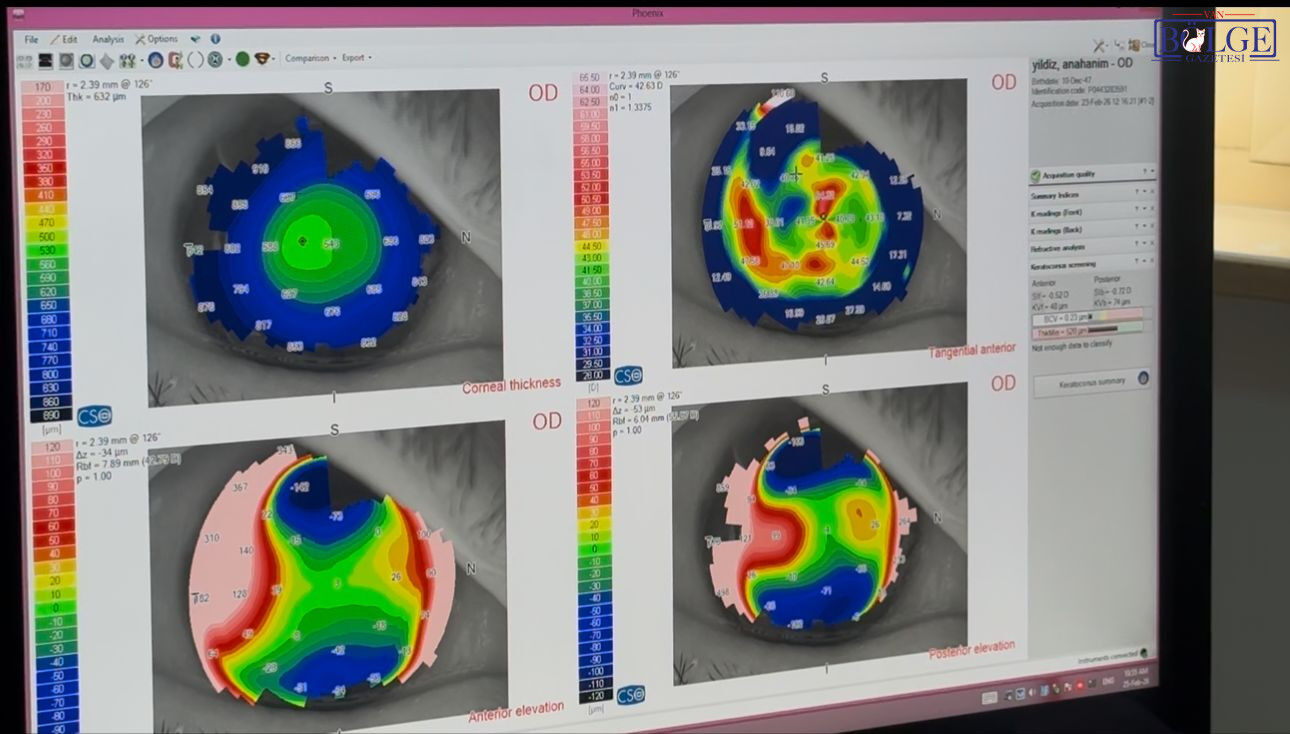Collapse the Keratoconus screening panel
The width and height of the screenshot is (1290, 734).
tap(1092, 265)
